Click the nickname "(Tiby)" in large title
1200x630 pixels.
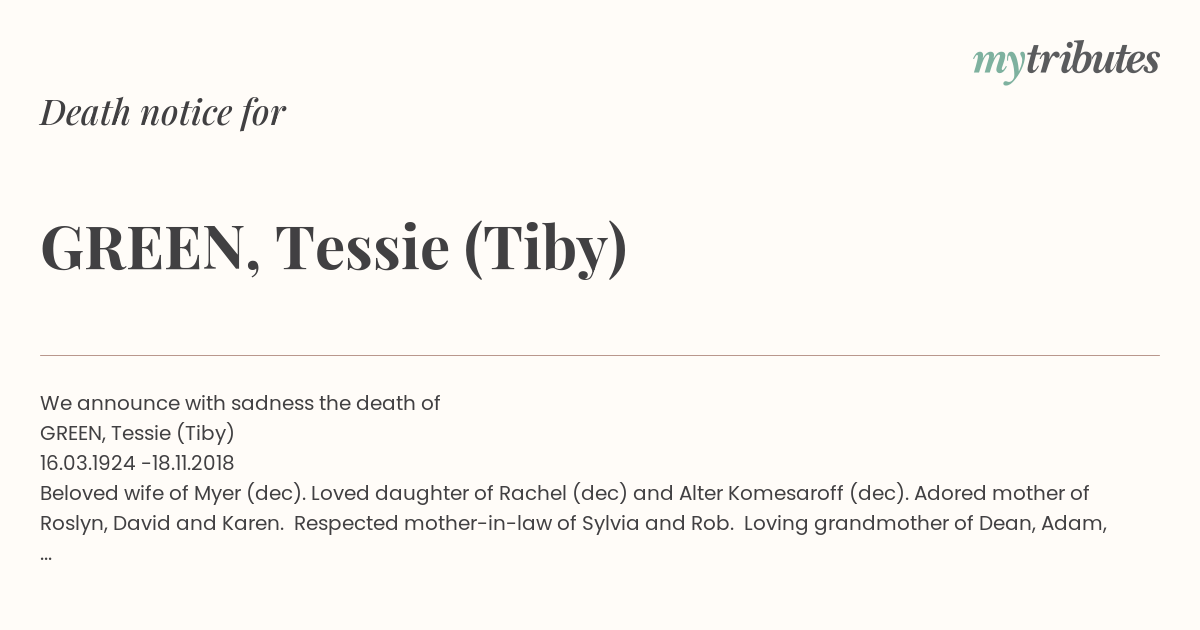pyautogui.click(x=546, y=248)
